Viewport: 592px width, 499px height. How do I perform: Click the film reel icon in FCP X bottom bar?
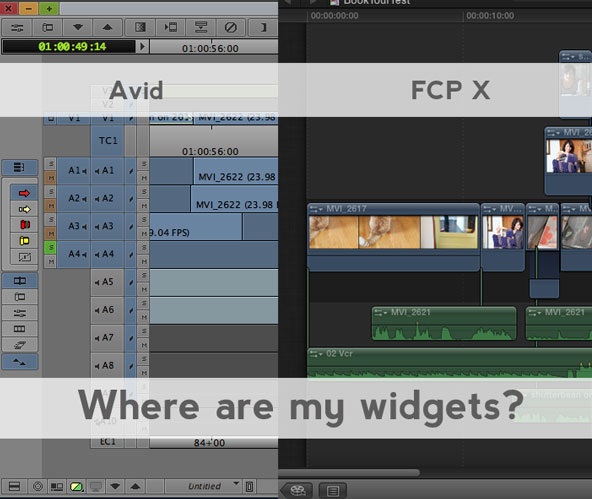[298, 491]
